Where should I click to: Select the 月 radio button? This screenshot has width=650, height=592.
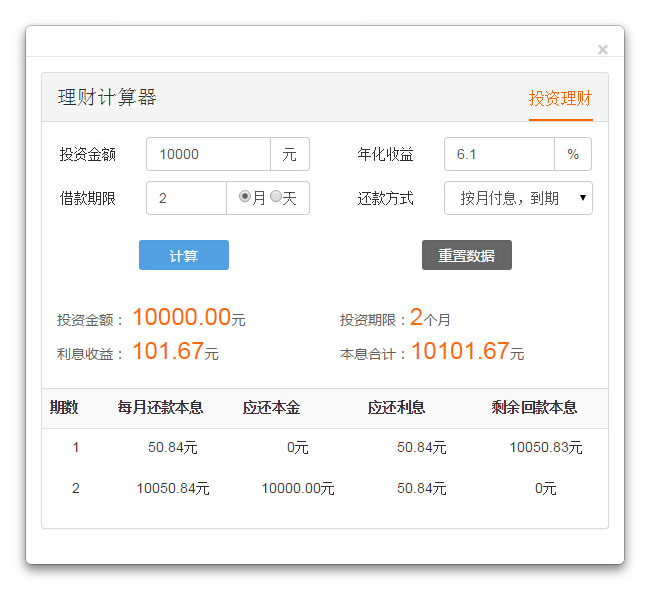click(x=245, y=197)
